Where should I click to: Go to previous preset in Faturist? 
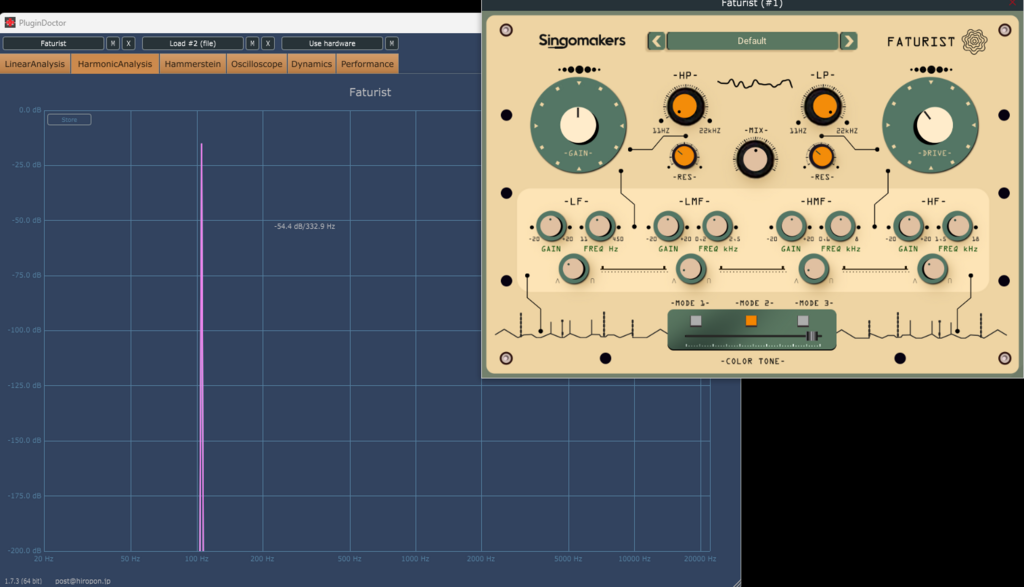point(656,41)
